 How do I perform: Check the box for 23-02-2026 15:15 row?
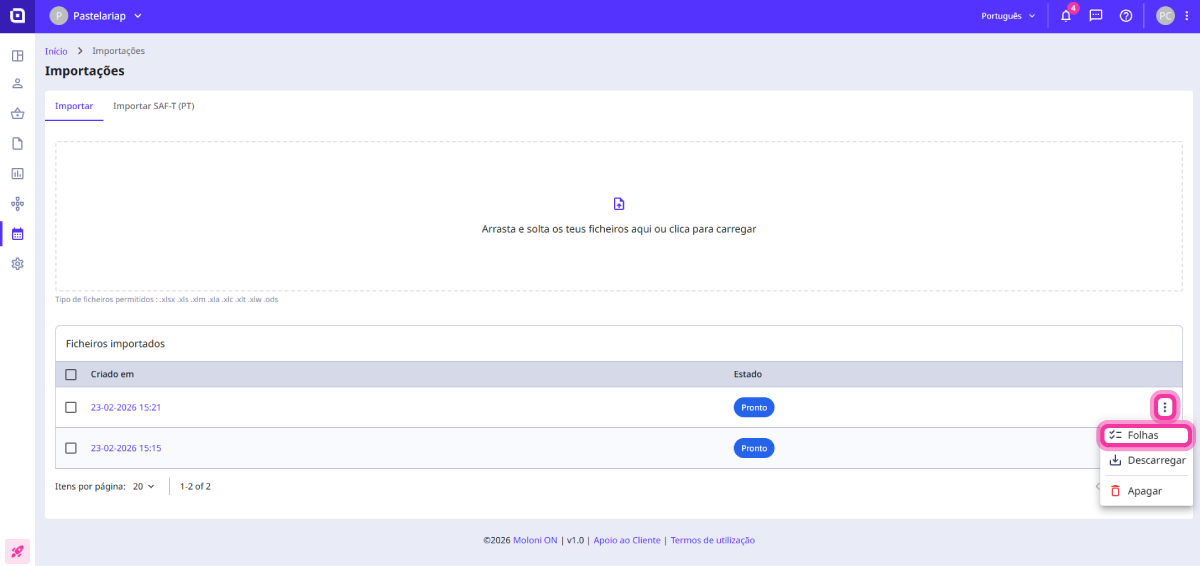[71, 448]
